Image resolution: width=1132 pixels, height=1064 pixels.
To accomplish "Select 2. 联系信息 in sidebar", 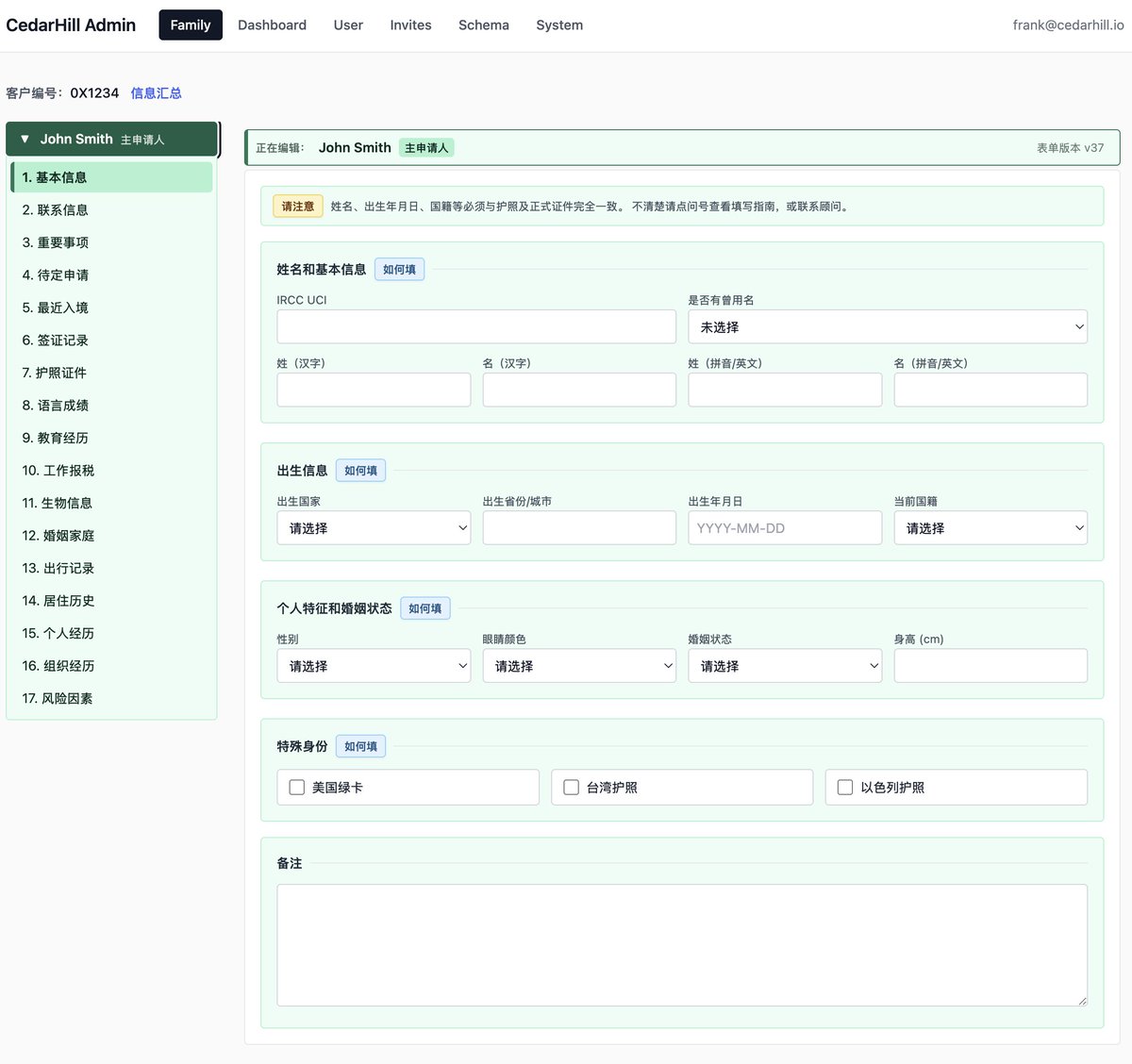I will pyautogui.click(x=111, y=209).
